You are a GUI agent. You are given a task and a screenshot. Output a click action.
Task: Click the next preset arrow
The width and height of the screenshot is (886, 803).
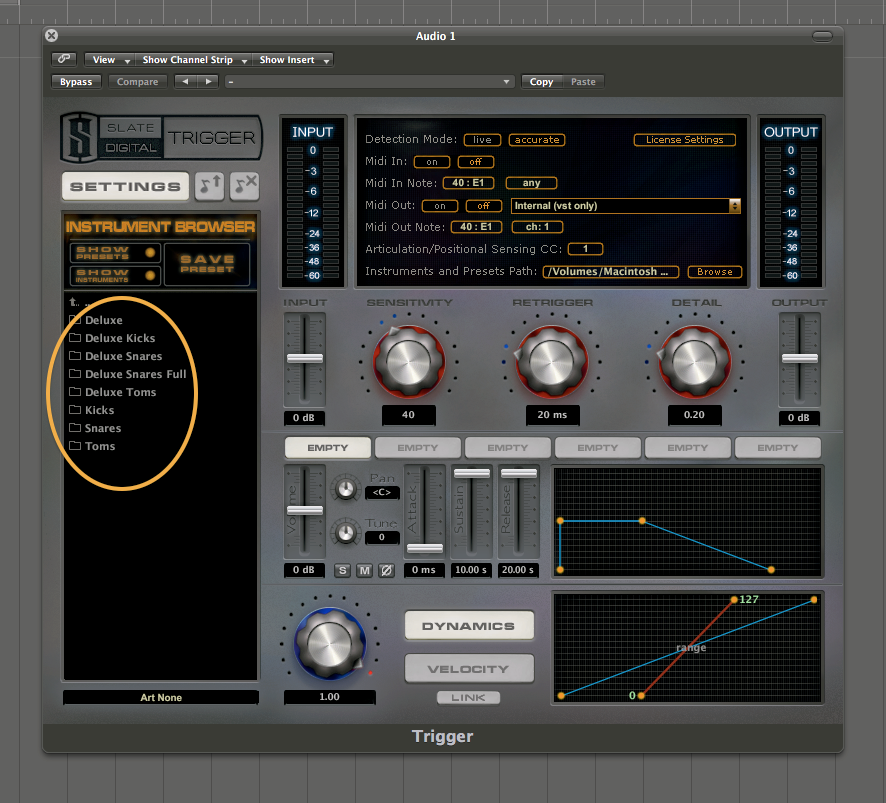208,81
